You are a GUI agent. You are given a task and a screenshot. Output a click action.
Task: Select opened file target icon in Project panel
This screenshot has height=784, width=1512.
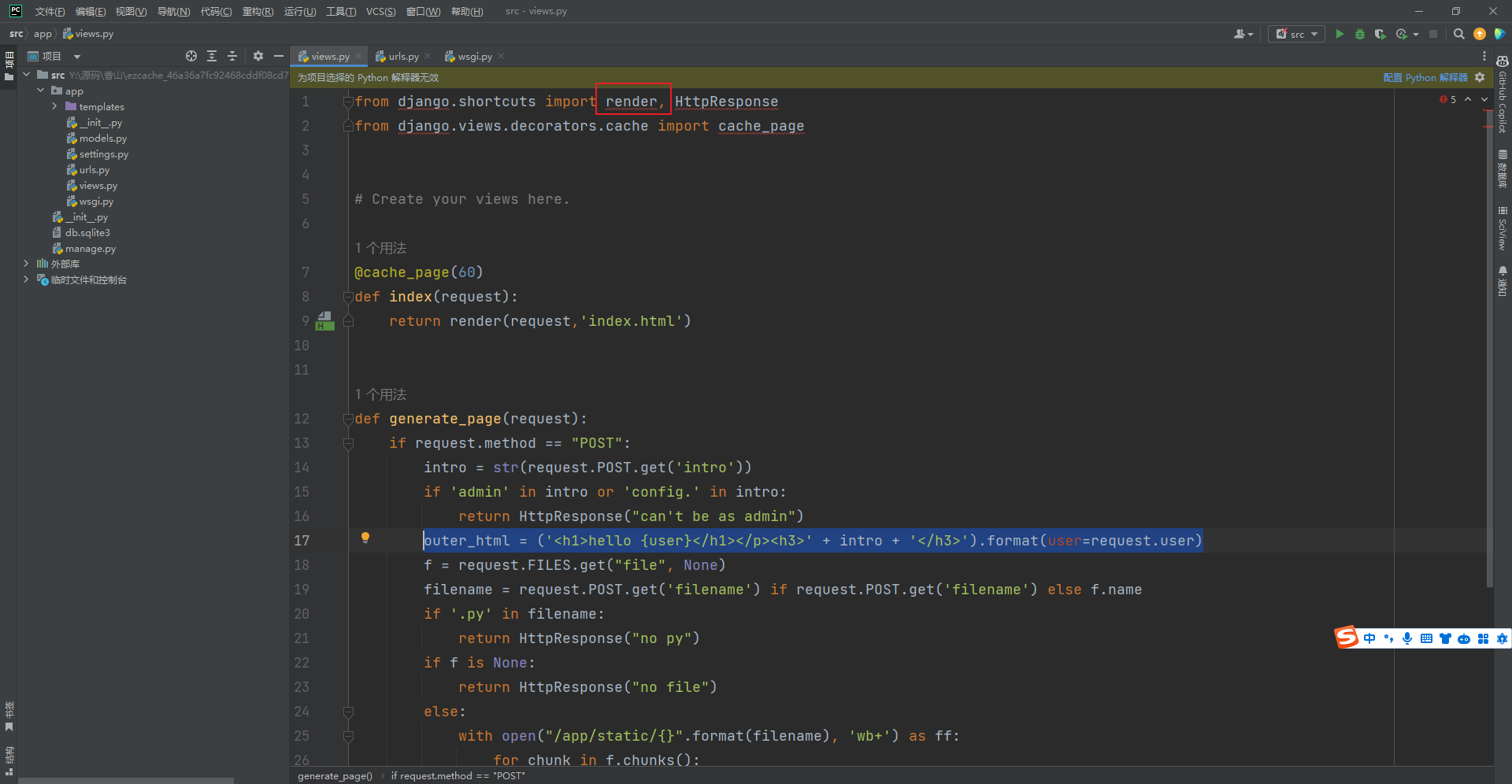pos(191,56)
